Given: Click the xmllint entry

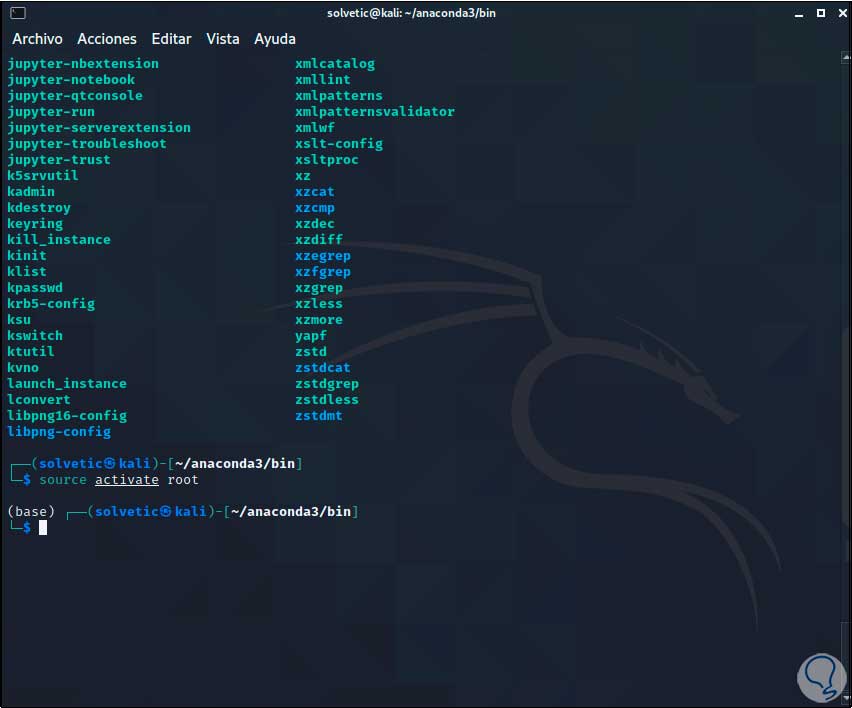Looking at the screenshot, I should tap(323, 80).
